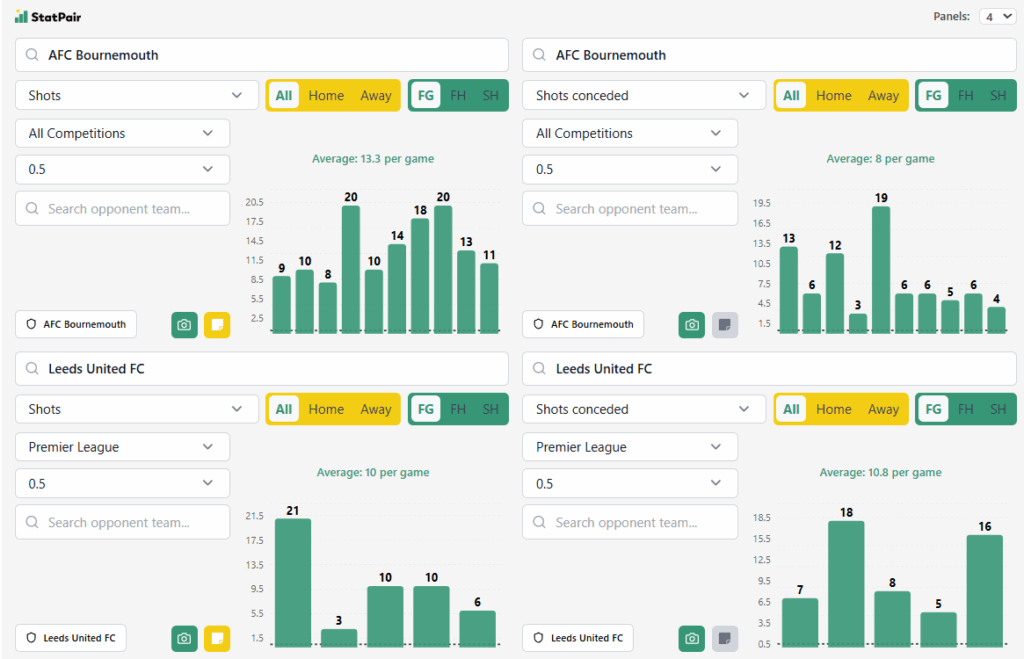Click the opponent search magnifier in the Leeds Shots conceded panel
This screenshot has height=659, width=1024.
(x=539, y=522)
